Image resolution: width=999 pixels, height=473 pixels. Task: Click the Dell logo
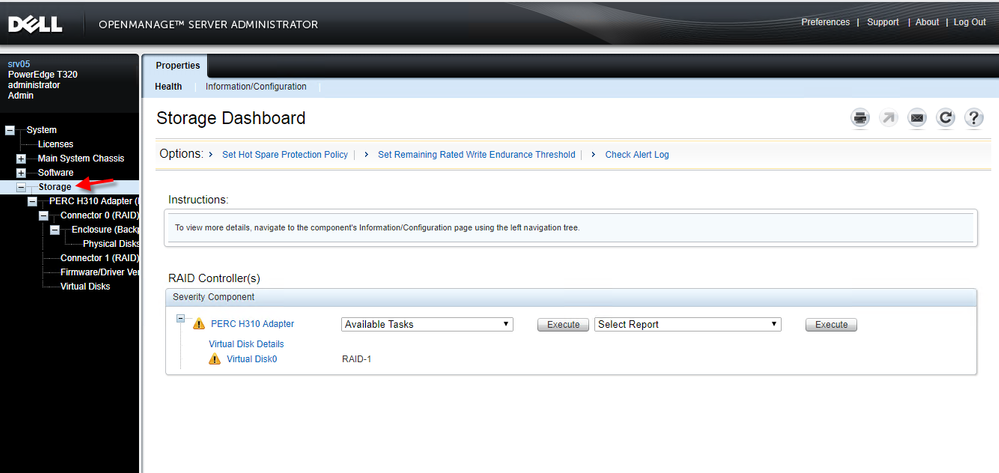point(35,24)
